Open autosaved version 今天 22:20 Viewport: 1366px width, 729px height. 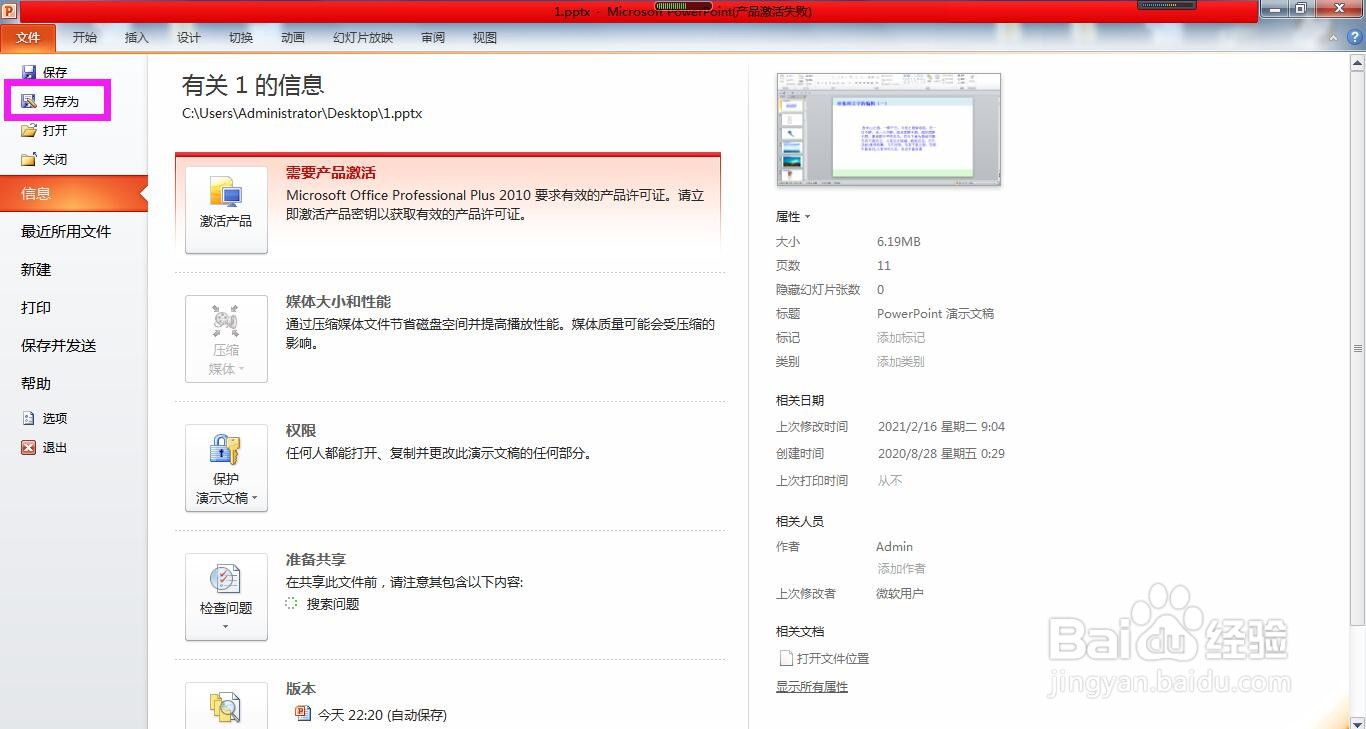(x=372, y=714)
